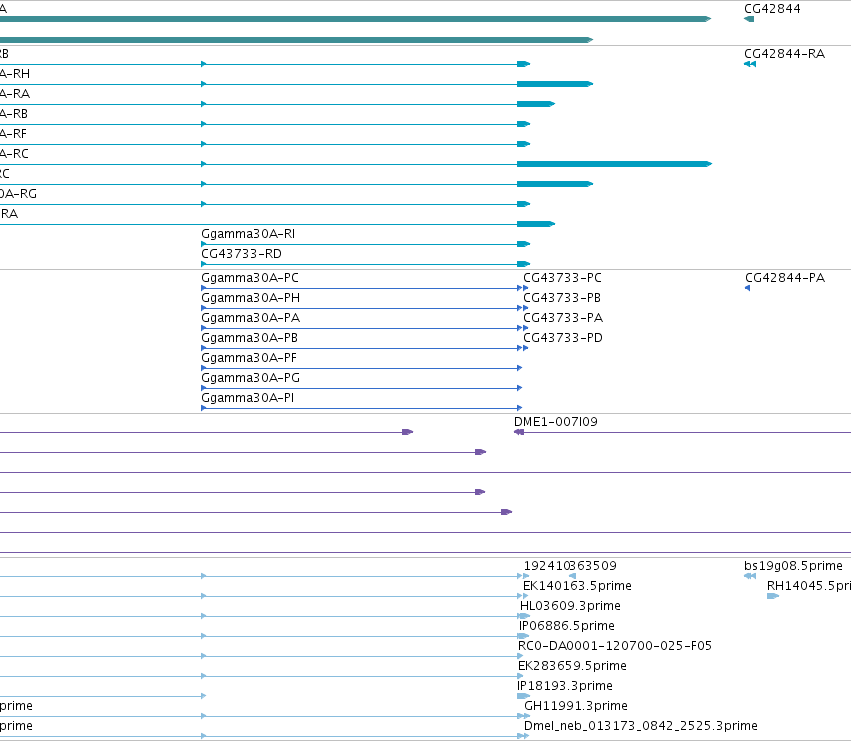The height and width of the screenshot is (741, 851).
Task: Click the CG42844-RA transcript arrow glyph
Action: (750, 64)
